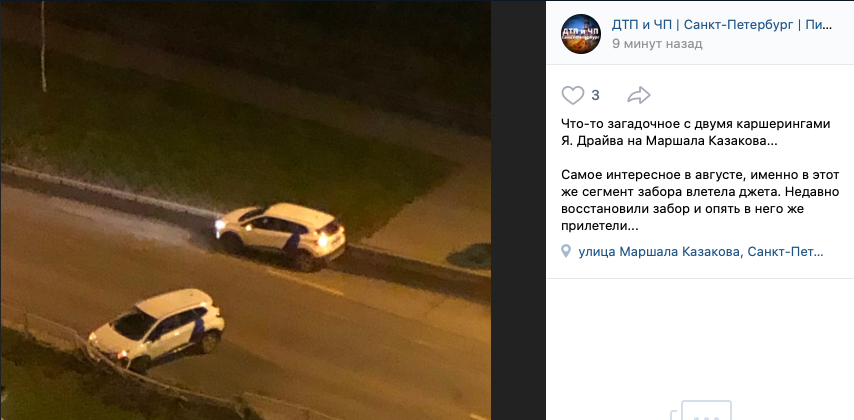Click the white car near the curb
Screen dimensions: 854x420
click(280, 235)
